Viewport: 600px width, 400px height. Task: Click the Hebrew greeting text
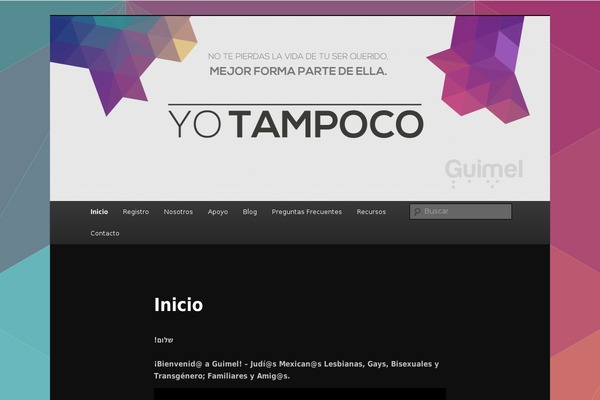[x=164, y=340]
